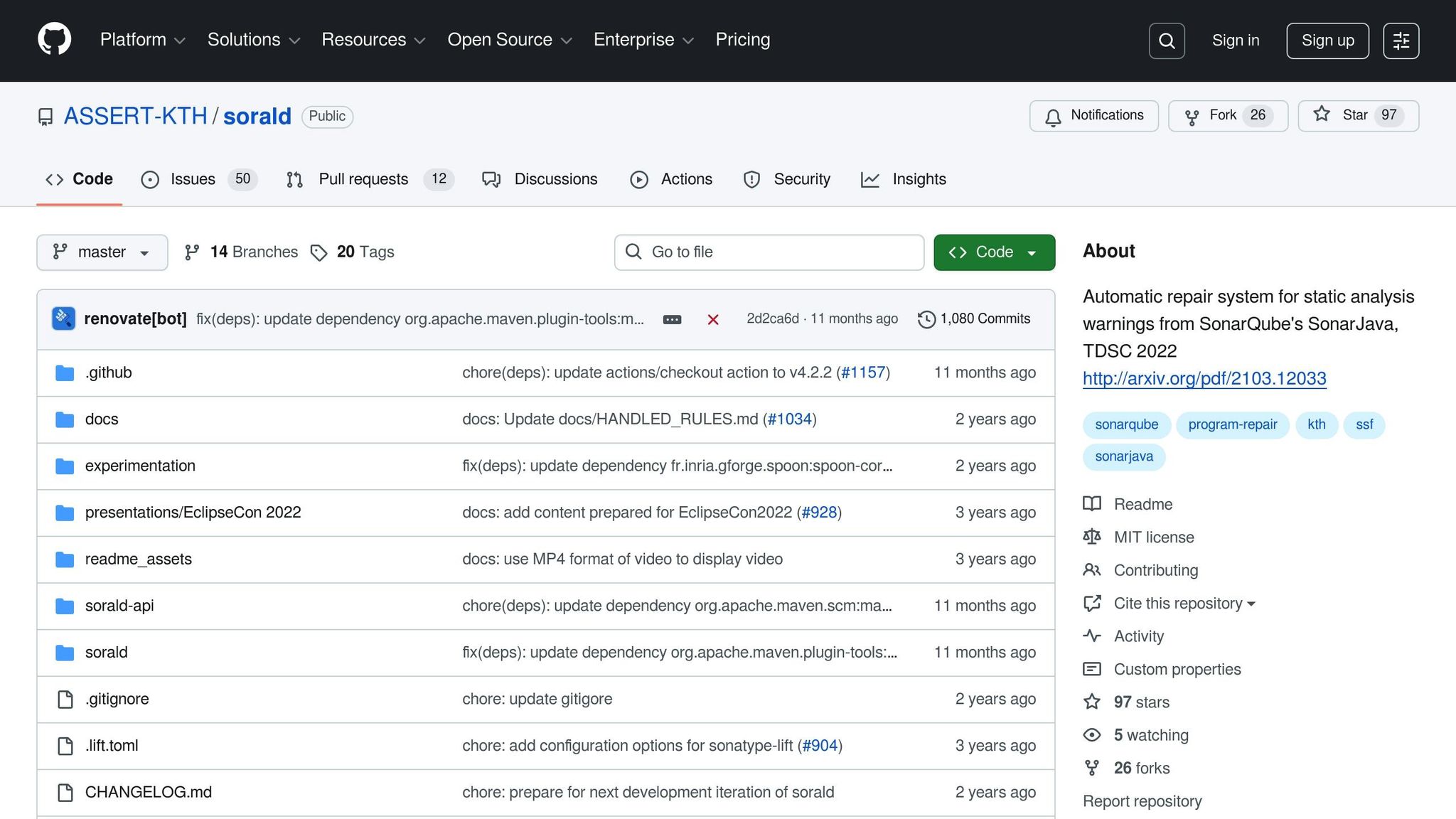Open the search magnifier button
The image size is (1456, 819).
point(1166,41)
